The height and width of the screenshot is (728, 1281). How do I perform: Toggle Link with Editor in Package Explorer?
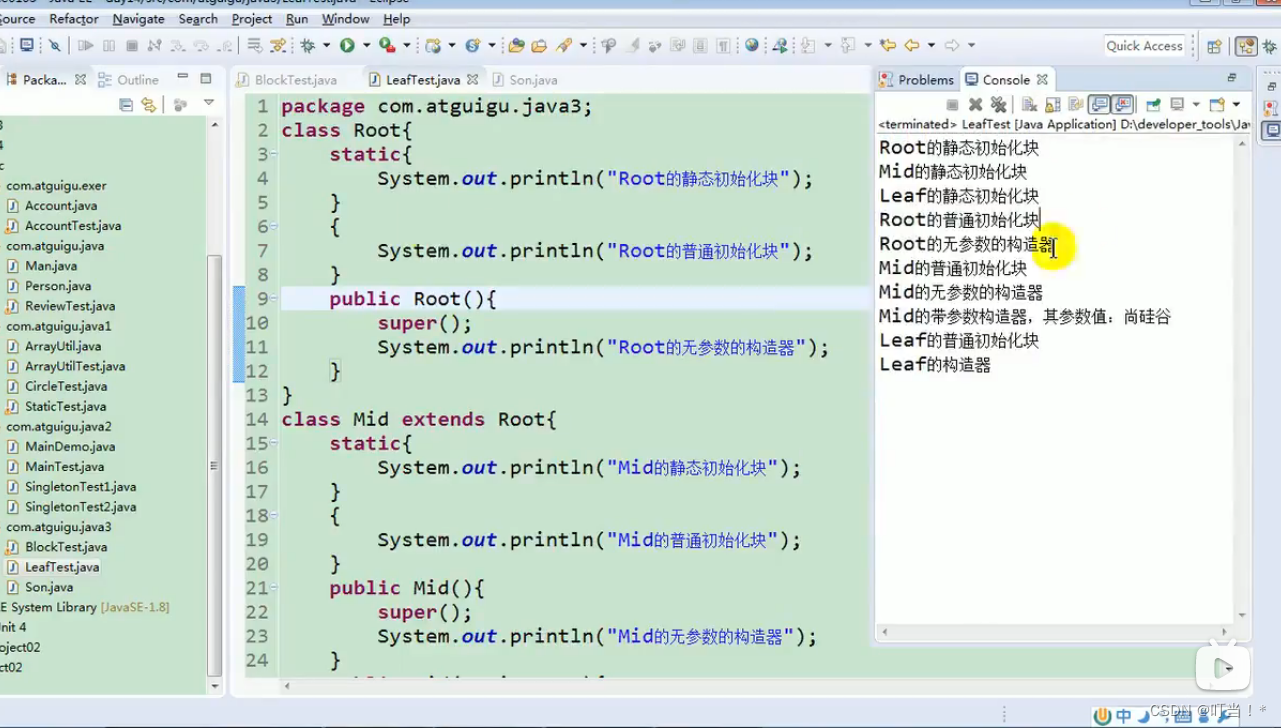(x=149, y=104)
